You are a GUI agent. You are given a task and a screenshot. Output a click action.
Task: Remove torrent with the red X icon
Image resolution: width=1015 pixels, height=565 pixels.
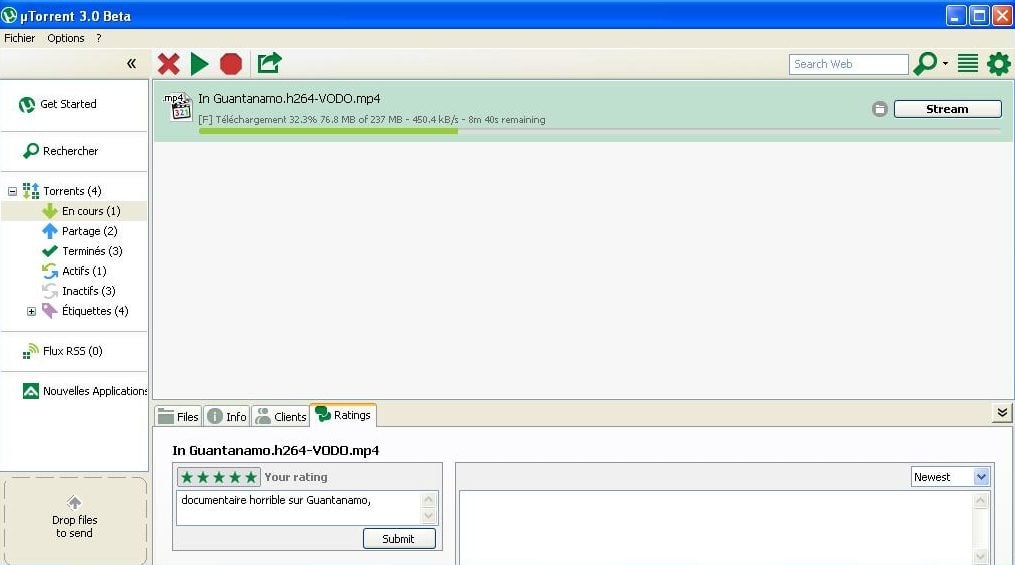click(168, 64)
